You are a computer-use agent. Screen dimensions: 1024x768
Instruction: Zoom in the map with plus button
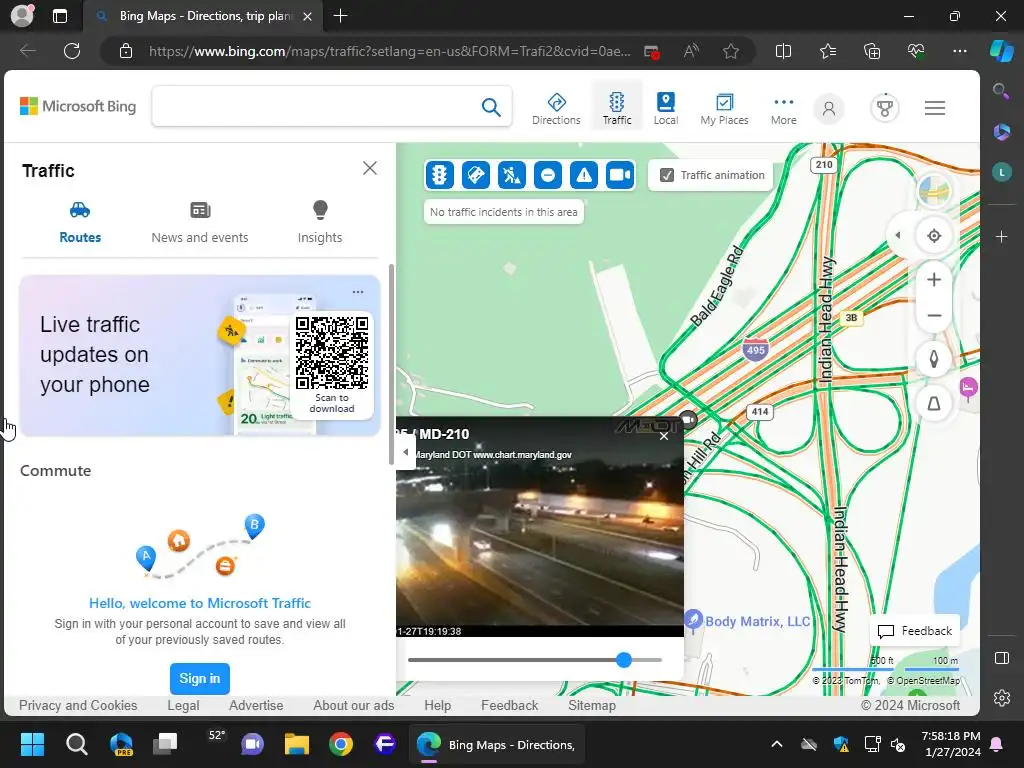point(934,280)
